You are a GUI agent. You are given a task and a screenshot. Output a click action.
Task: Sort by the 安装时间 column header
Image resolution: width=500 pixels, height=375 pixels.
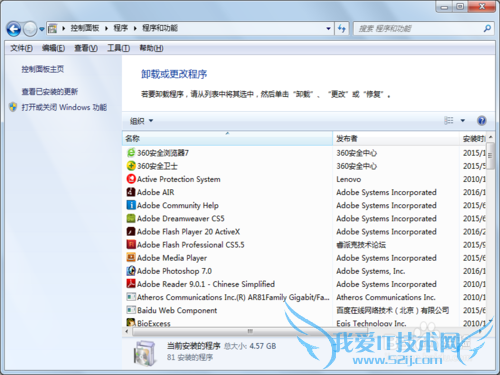[473, 139]
